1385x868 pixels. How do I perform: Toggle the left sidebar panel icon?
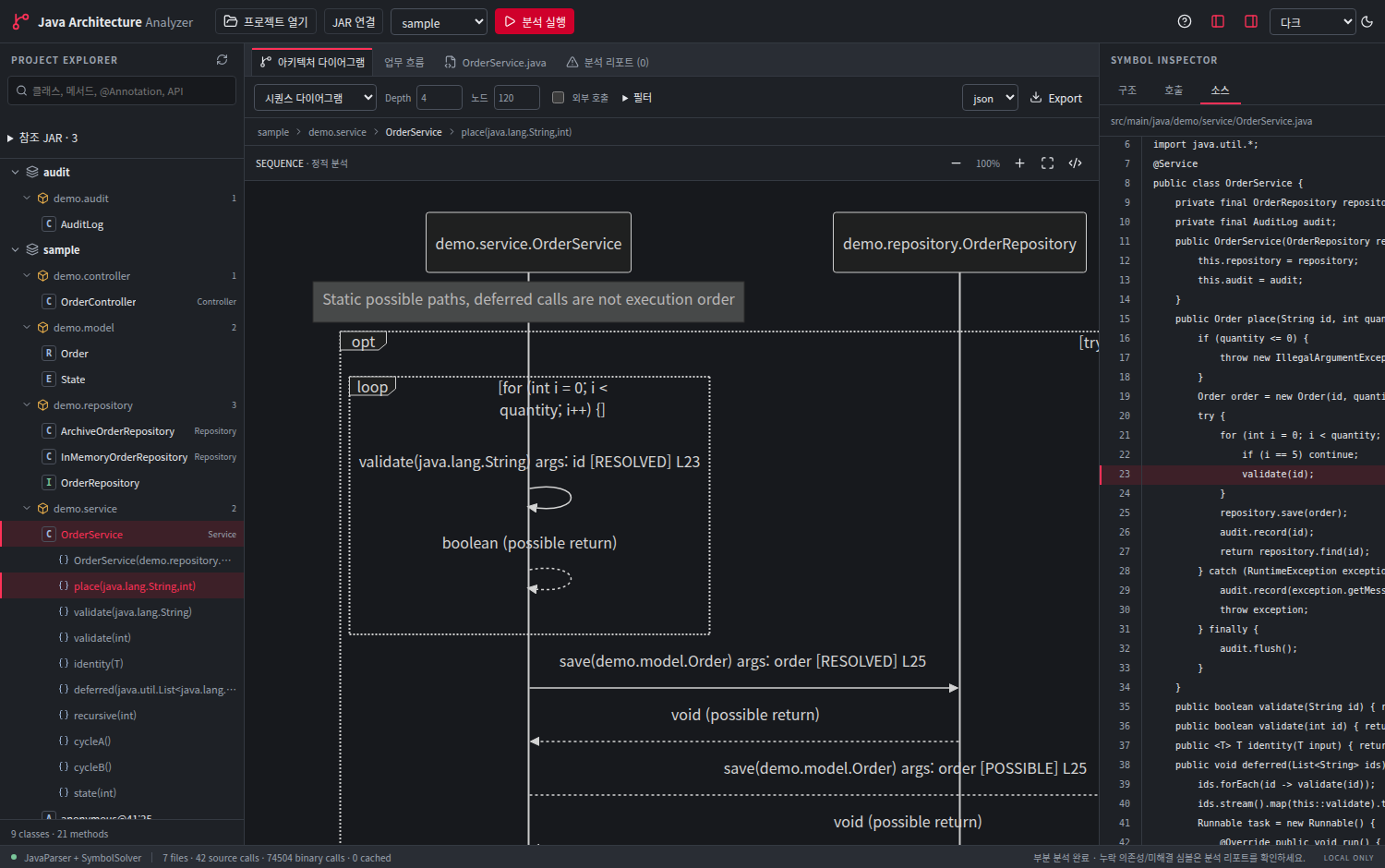[x=1218, y=21]
